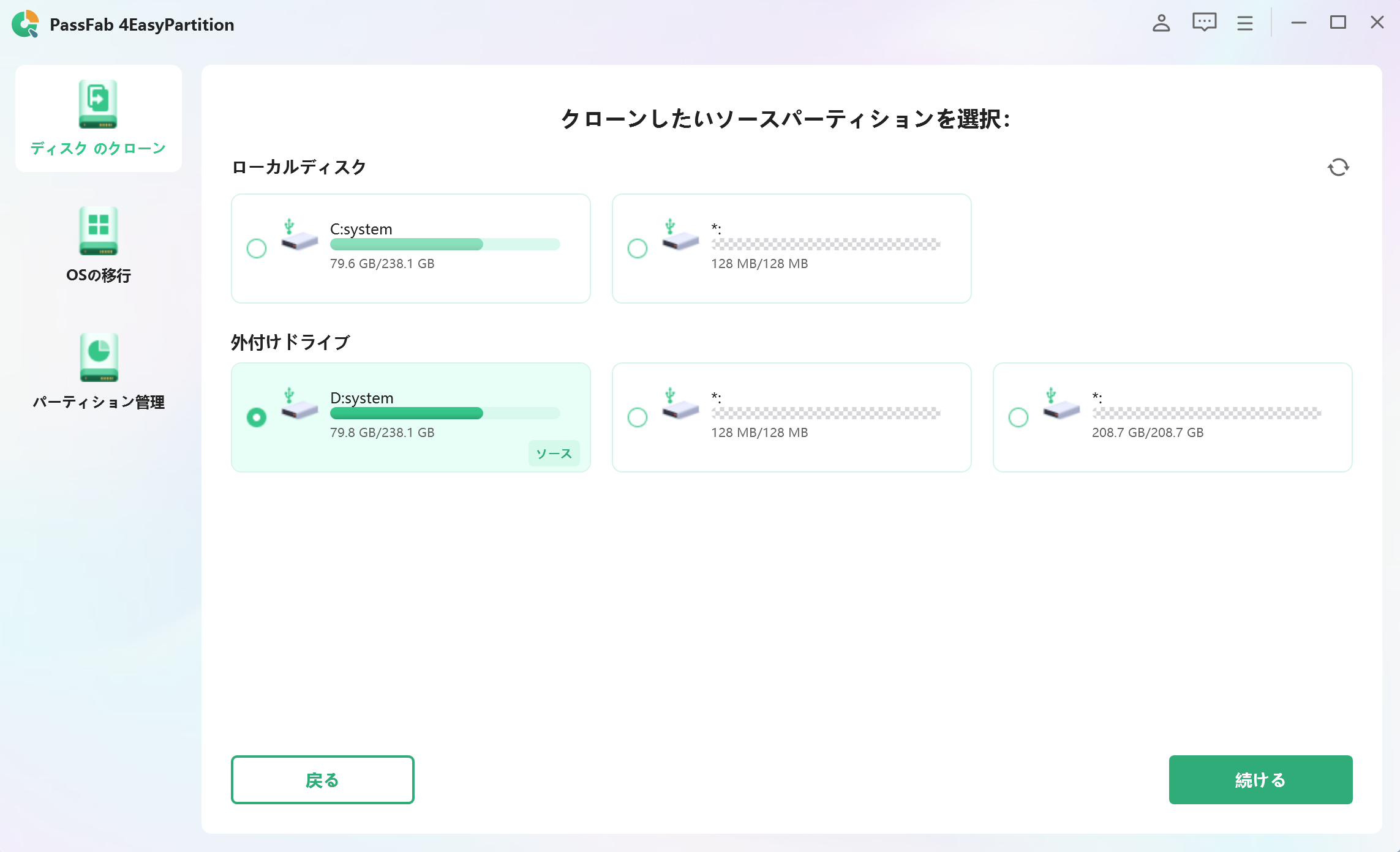Open the hamburger menu
Image resolution: width=1400 pixels, height=852 pixels.
[x=1244, y=23]
